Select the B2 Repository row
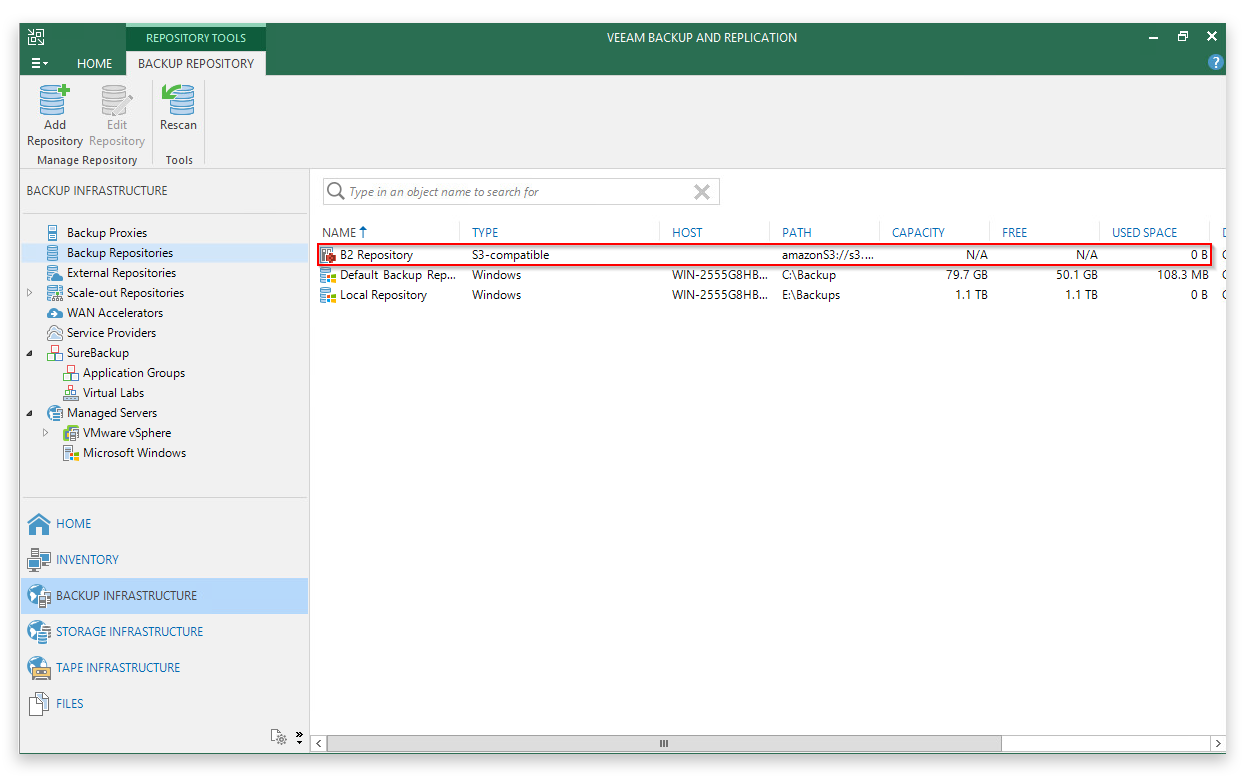Screen dimensions: 1246x777 765,255
